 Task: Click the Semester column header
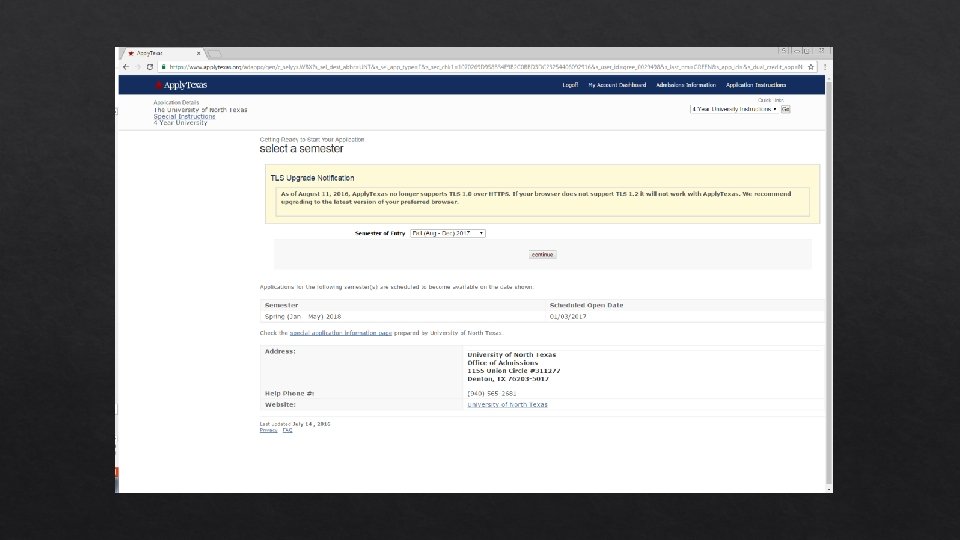[x=281, y=305]
